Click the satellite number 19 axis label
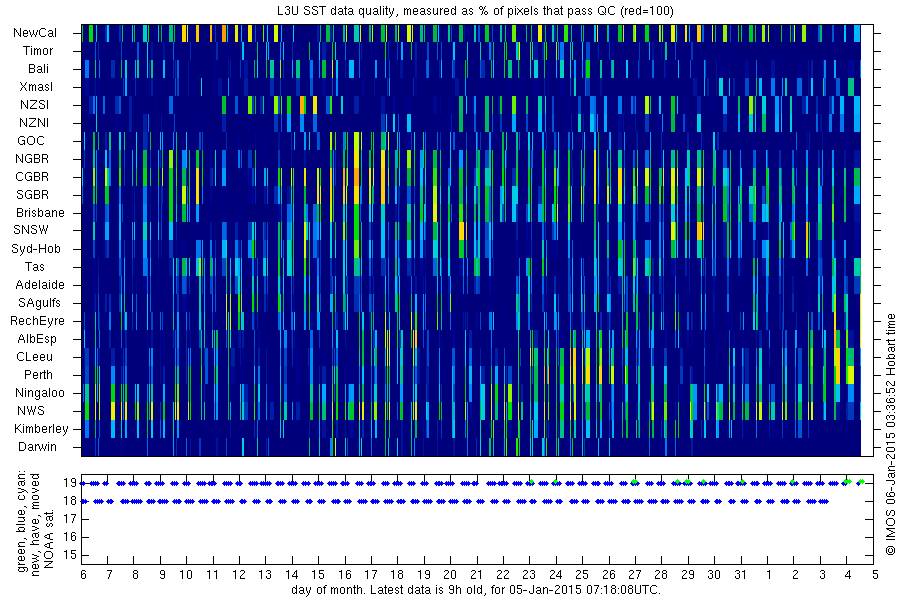 (70, 483)
